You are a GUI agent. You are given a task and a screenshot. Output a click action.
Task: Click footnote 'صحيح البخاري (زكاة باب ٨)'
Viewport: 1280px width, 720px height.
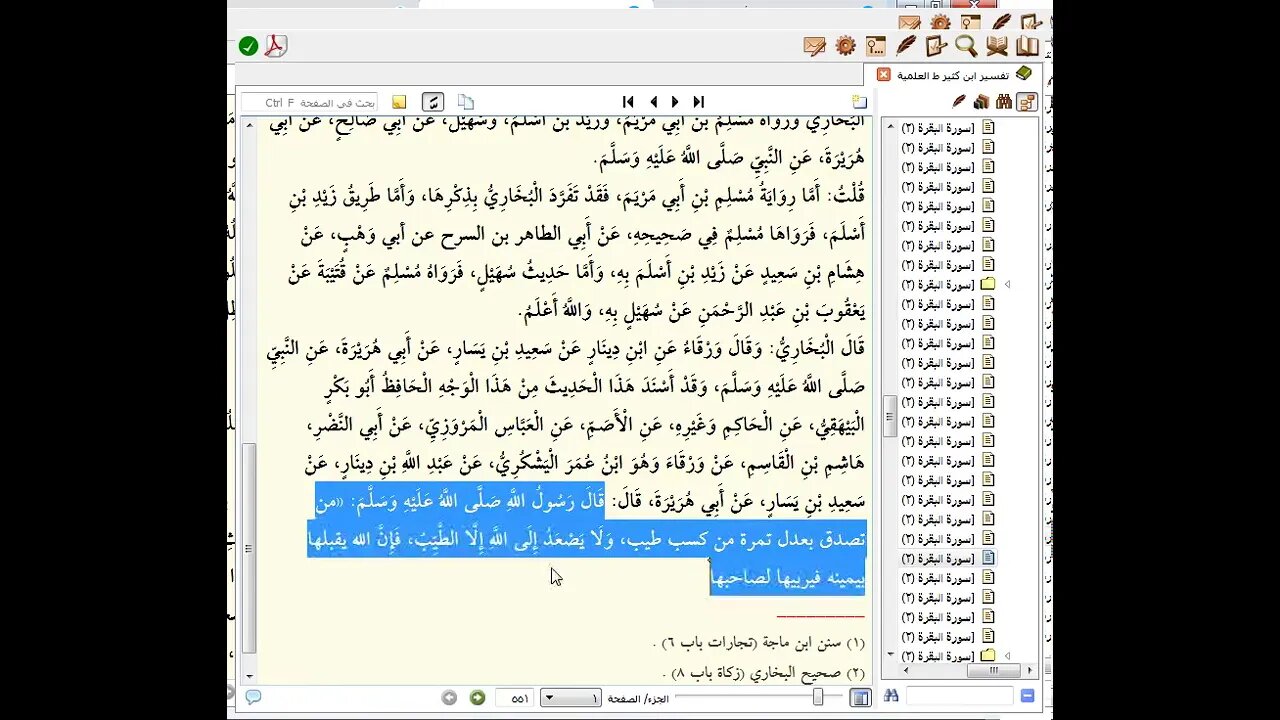[x=764, y=673]
